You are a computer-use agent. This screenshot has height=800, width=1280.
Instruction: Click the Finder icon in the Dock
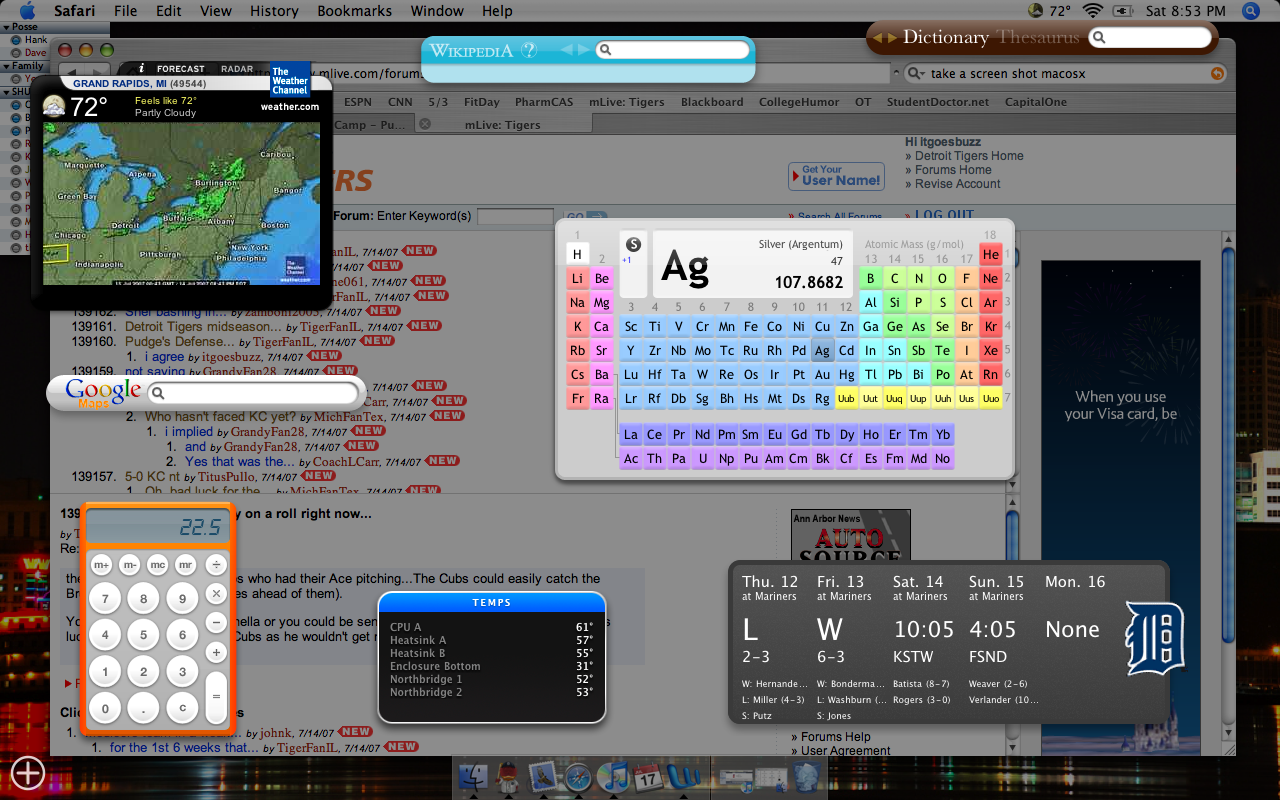point(472,776)
